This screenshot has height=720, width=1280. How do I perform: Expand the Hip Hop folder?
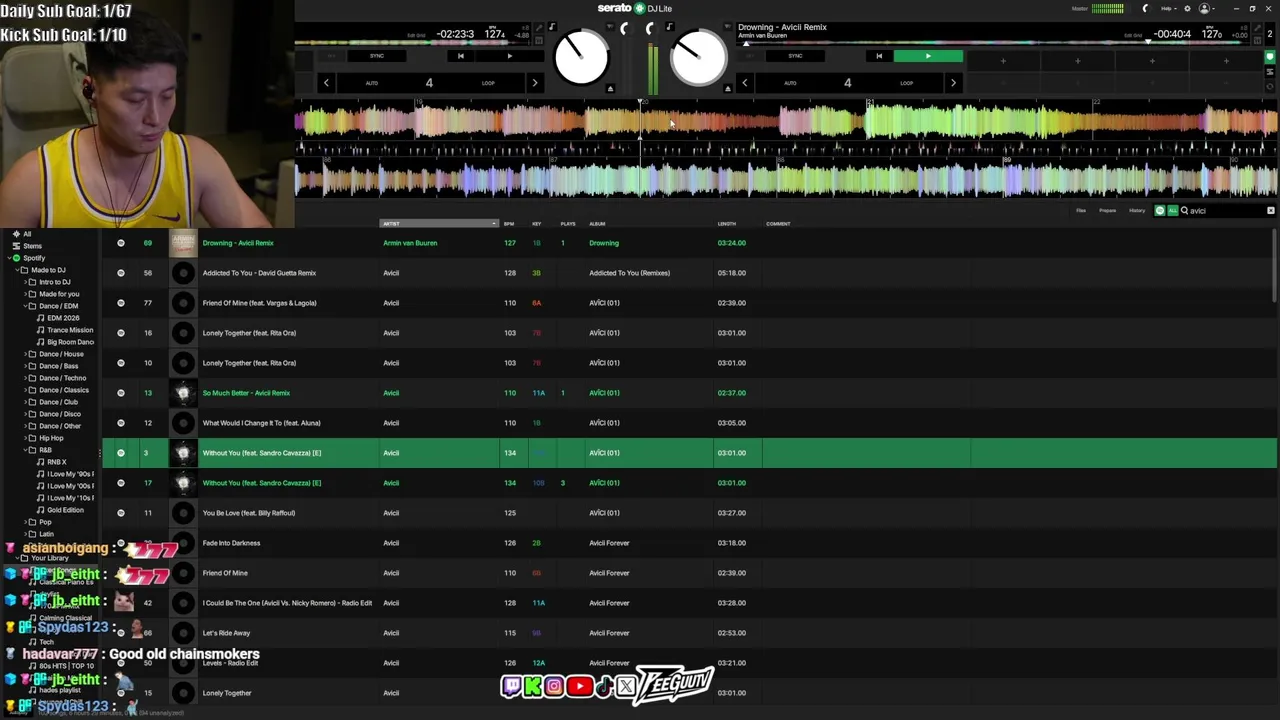click(25, 438)
